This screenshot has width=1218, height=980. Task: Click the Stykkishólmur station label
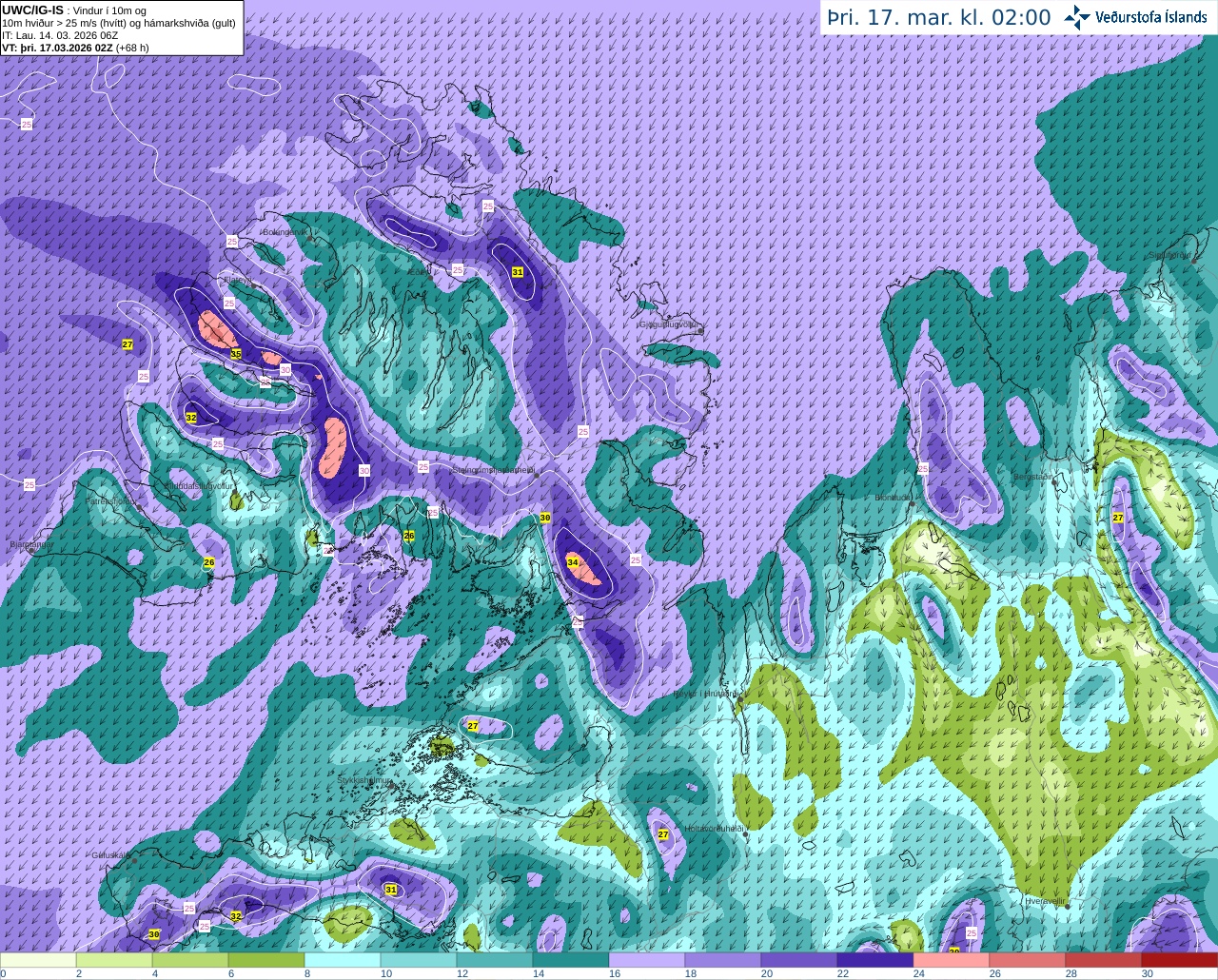[x=365, y=780]
